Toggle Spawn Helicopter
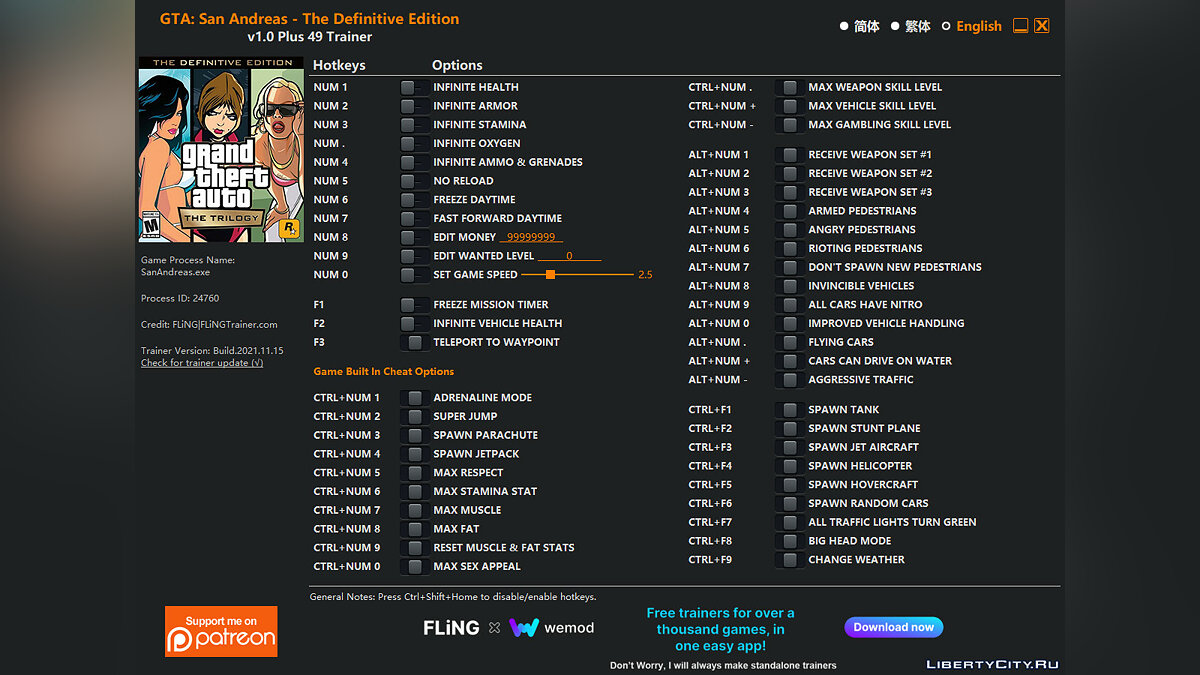This screenshot has width=1200, height=675. pos(790,466)
